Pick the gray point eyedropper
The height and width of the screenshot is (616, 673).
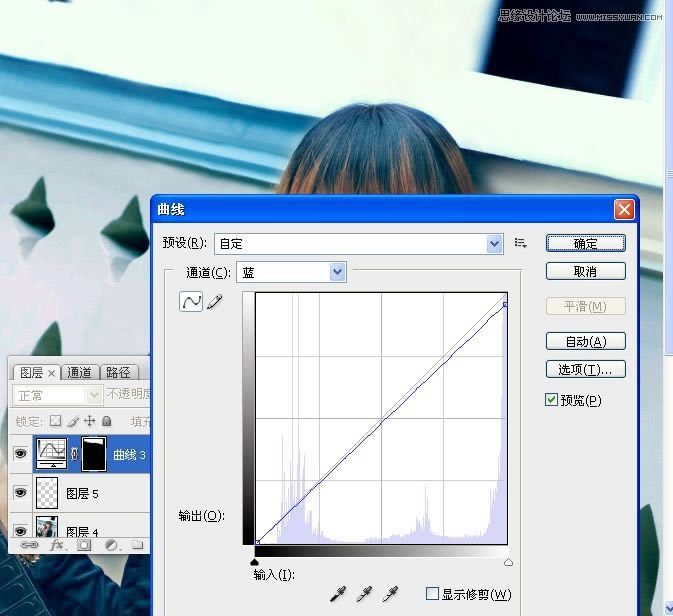(365, 595)
